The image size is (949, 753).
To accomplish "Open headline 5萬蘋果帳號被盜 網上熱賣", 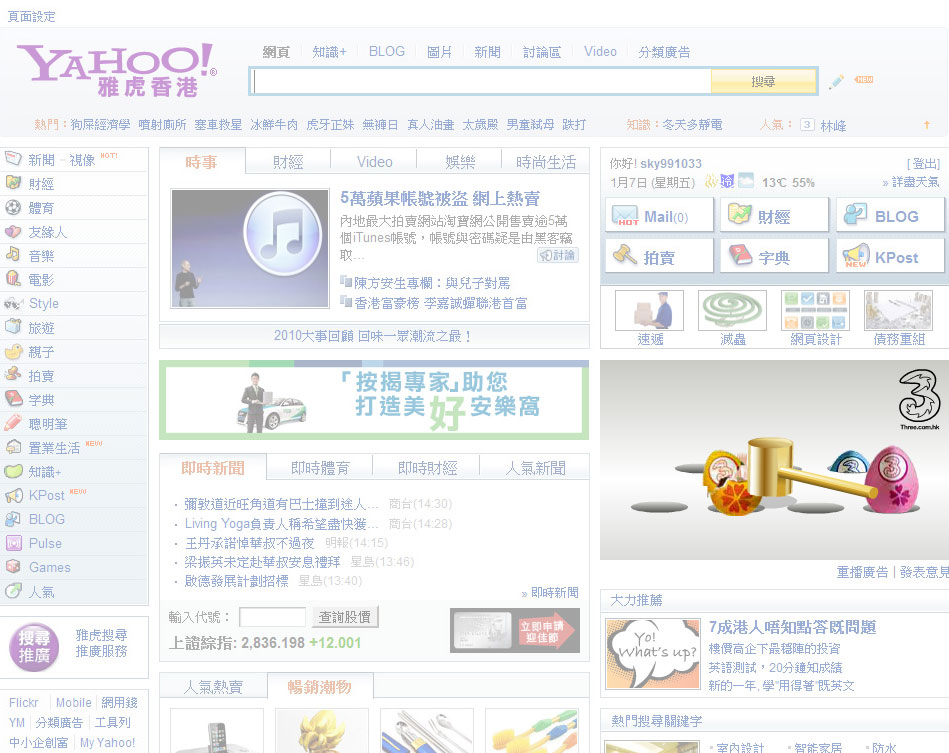I will coord(440,198).
